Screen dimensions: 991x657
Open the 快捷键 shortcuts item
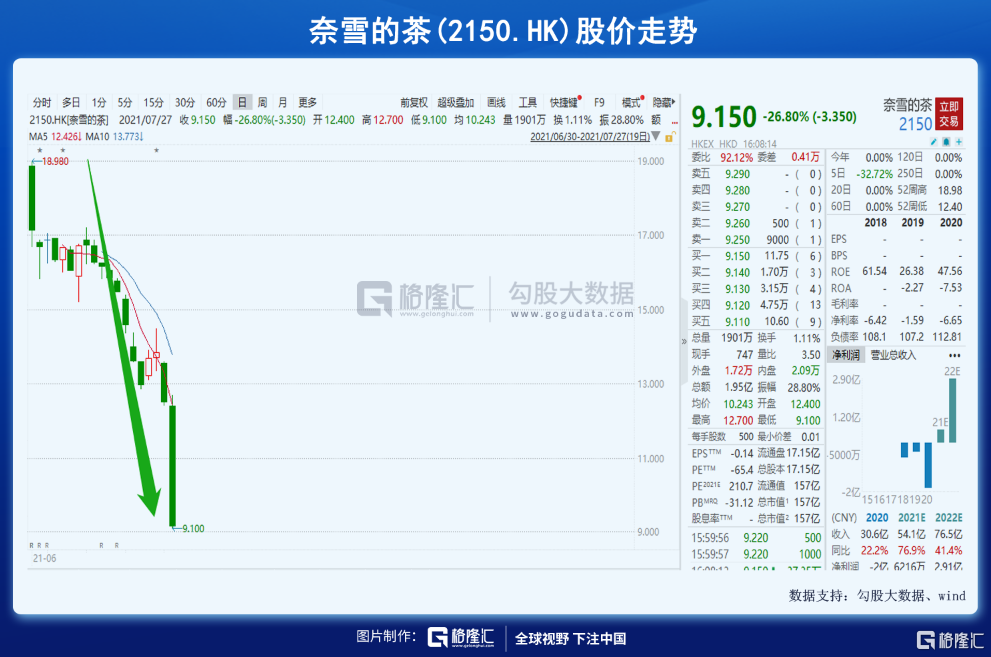pyautogui.click(x=564, y=102)
